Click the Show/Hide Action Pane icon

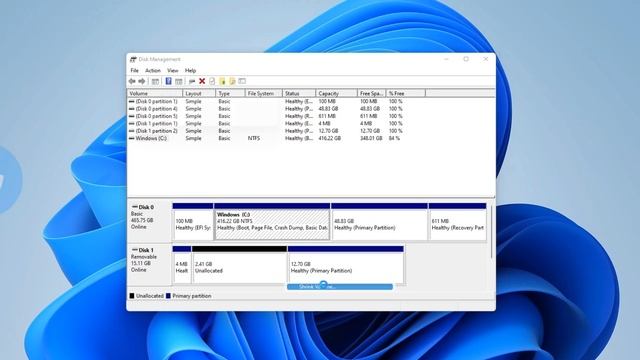coord(178,81)
